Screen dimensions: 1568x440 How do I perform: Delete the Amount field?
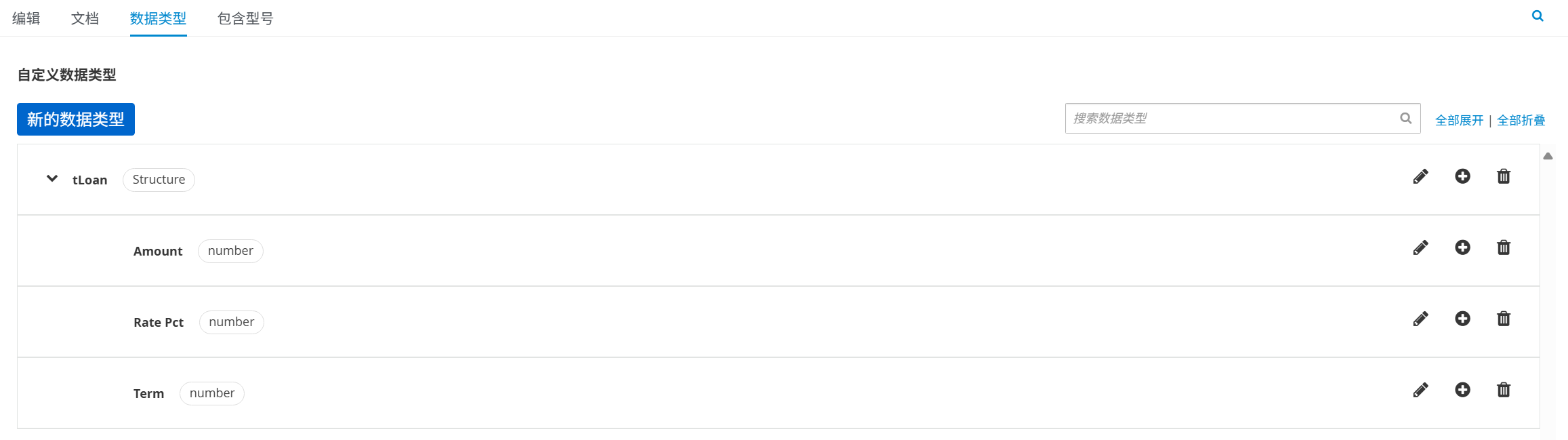point(1504,247)
